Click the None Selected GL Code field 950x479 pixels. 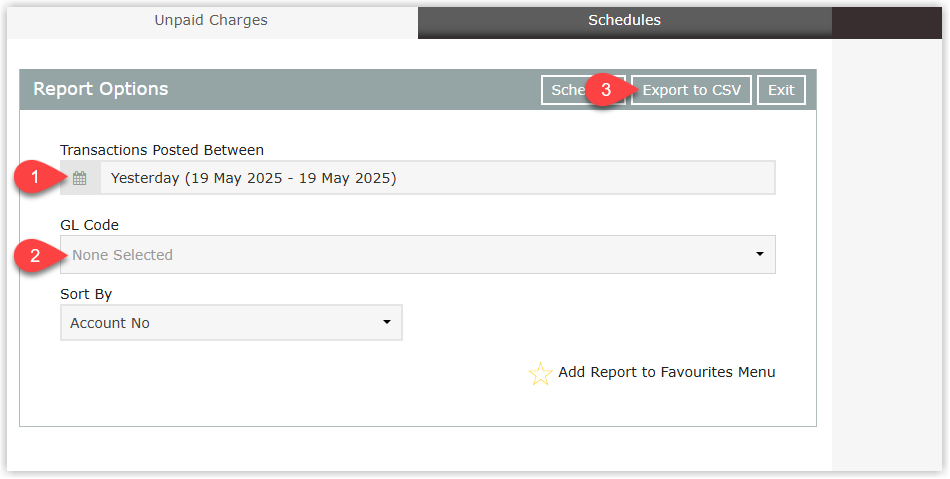[417, 254]
